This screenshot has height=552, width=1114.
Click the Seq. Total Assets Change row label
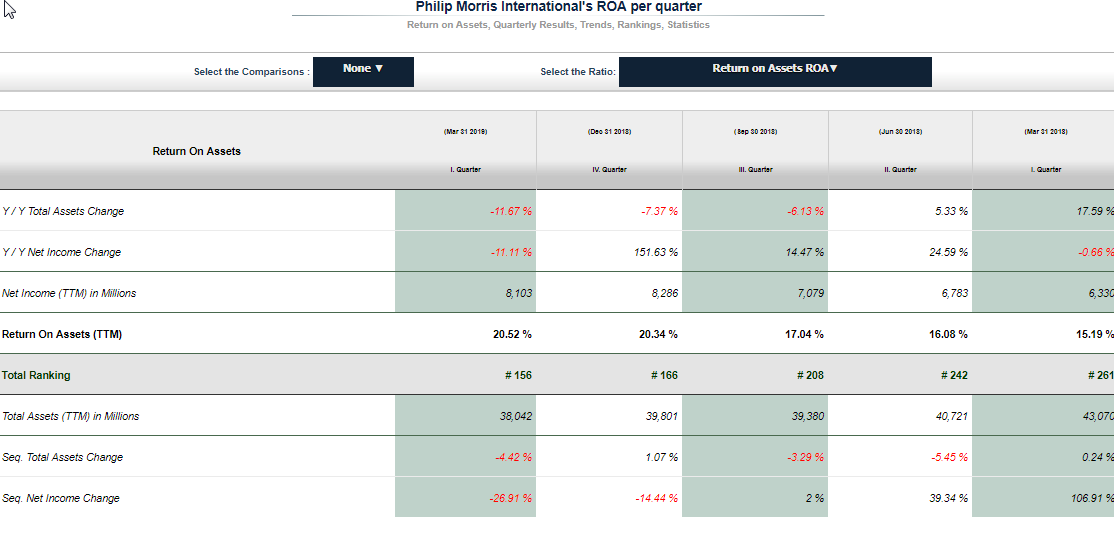[63, 458]
